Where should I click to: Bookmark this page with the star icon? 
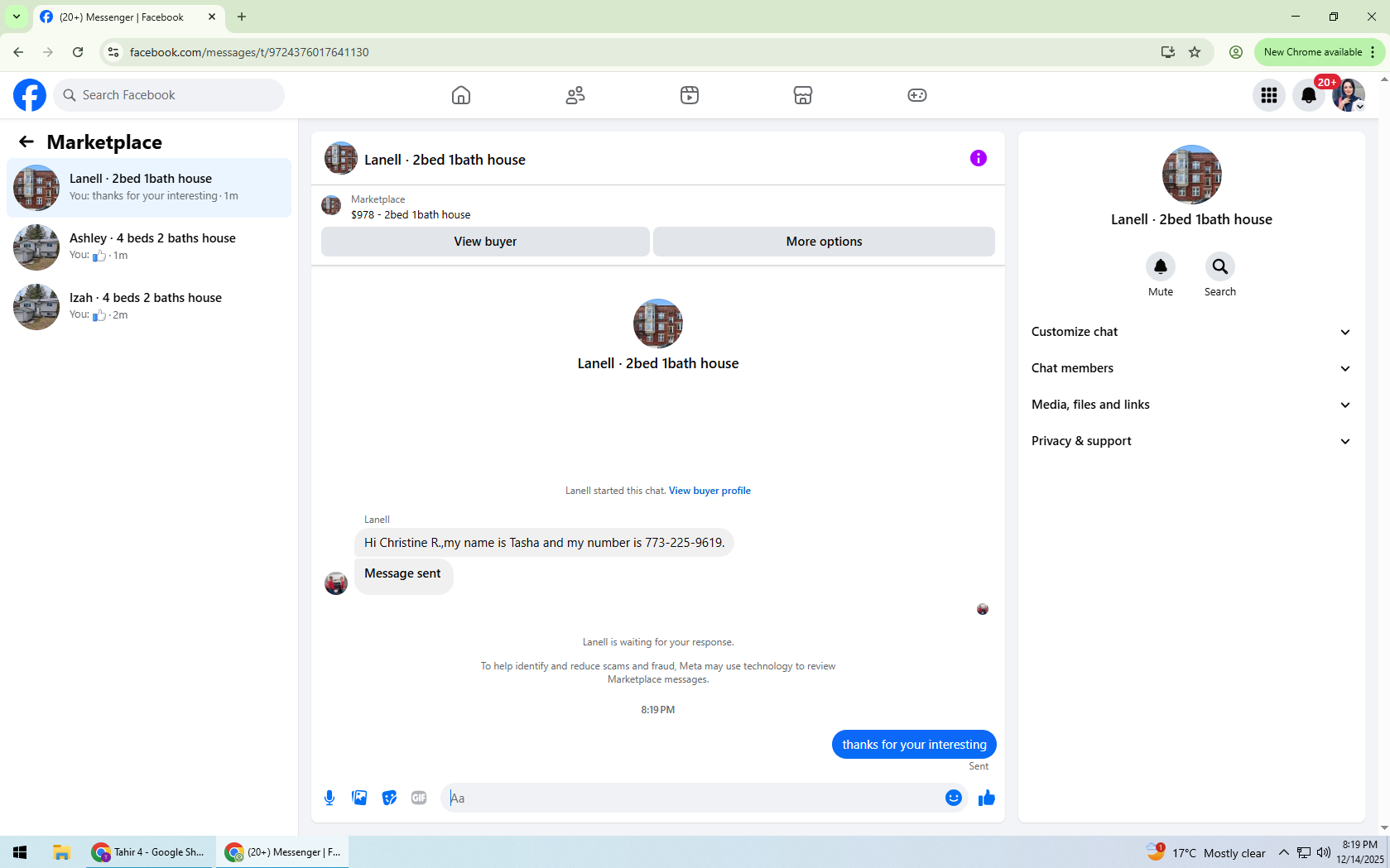click(1195, 52)
